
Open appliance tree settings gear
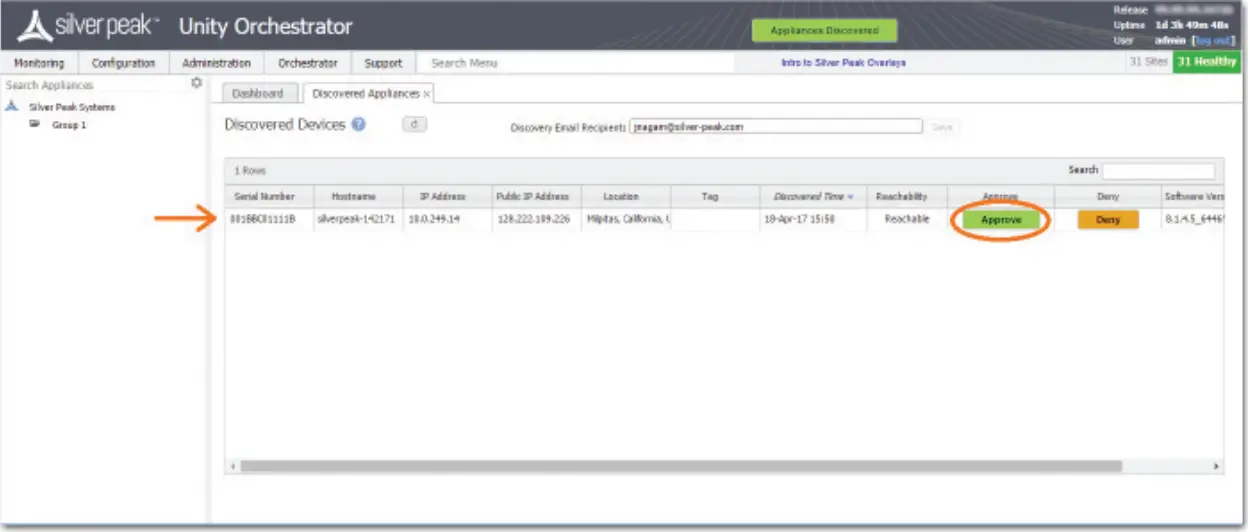coord(196,84)
